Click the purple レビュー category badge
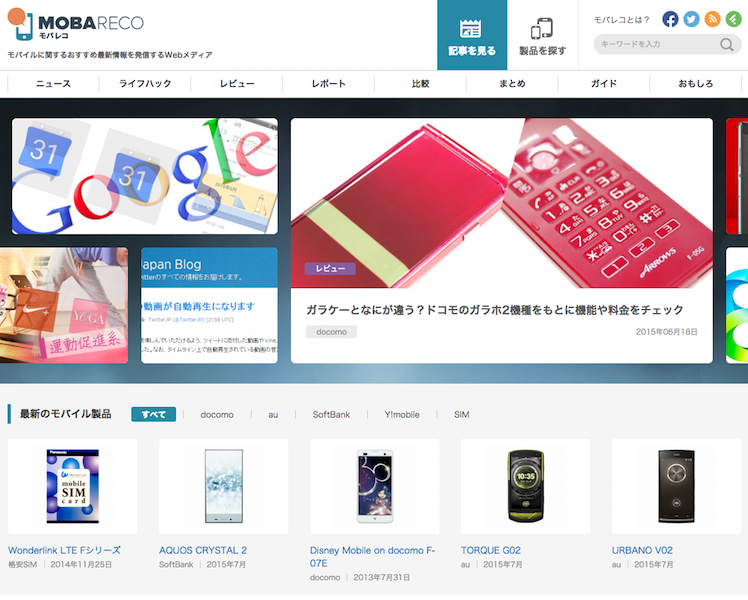 coord(330,269)
